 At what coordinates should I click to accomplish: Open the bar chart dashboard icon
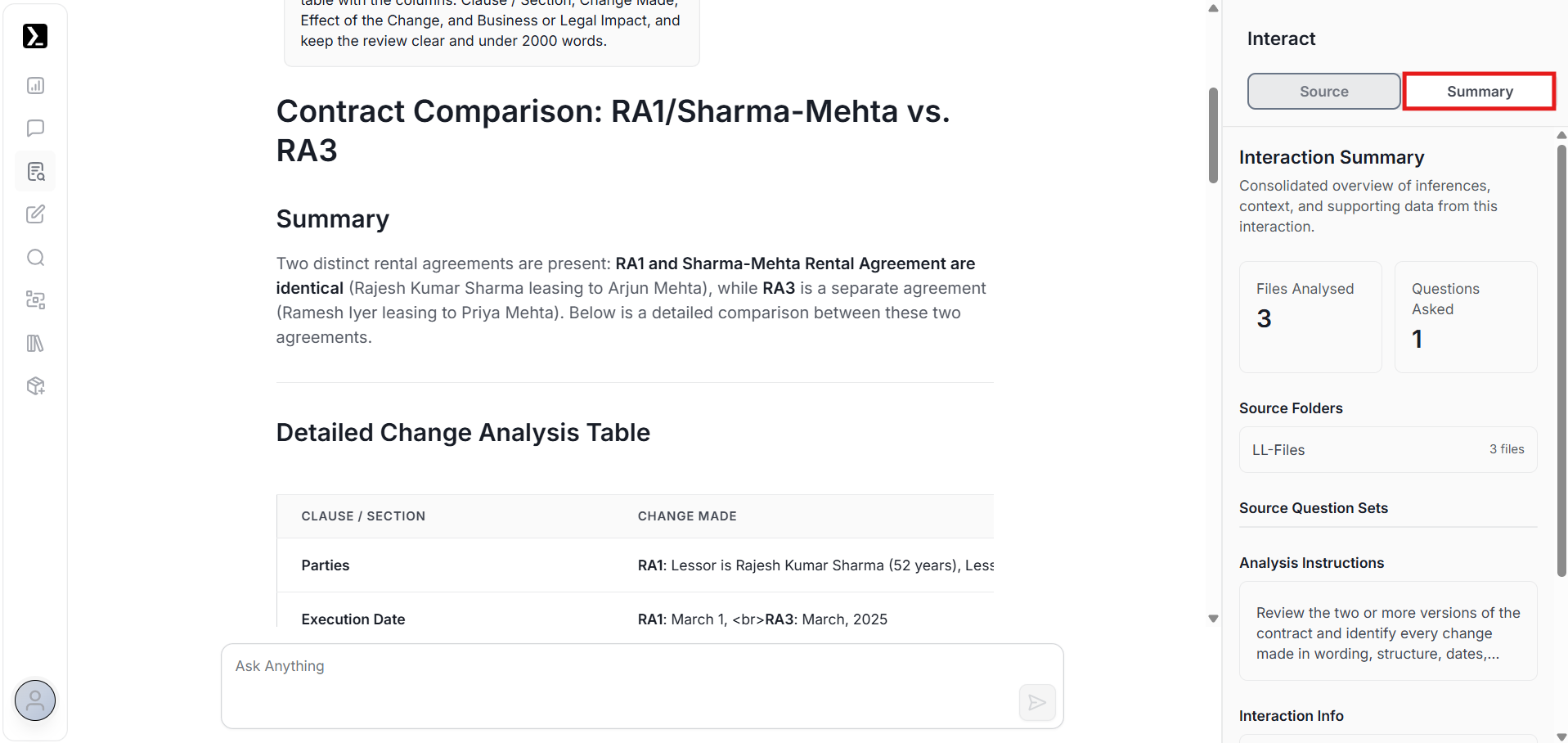click(35, 86)
